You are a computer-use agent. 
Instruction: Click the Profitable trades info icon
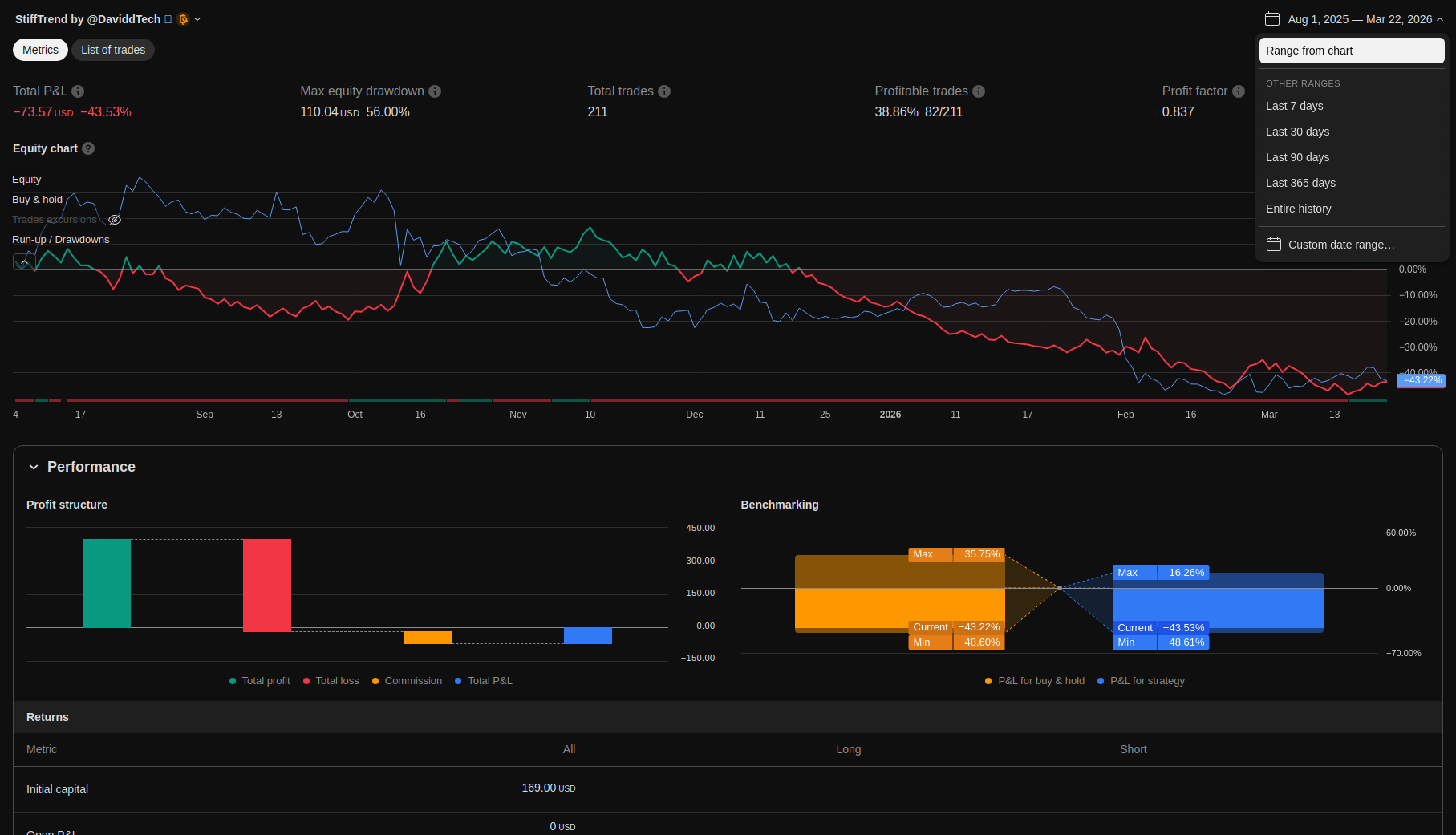[979, 91]
